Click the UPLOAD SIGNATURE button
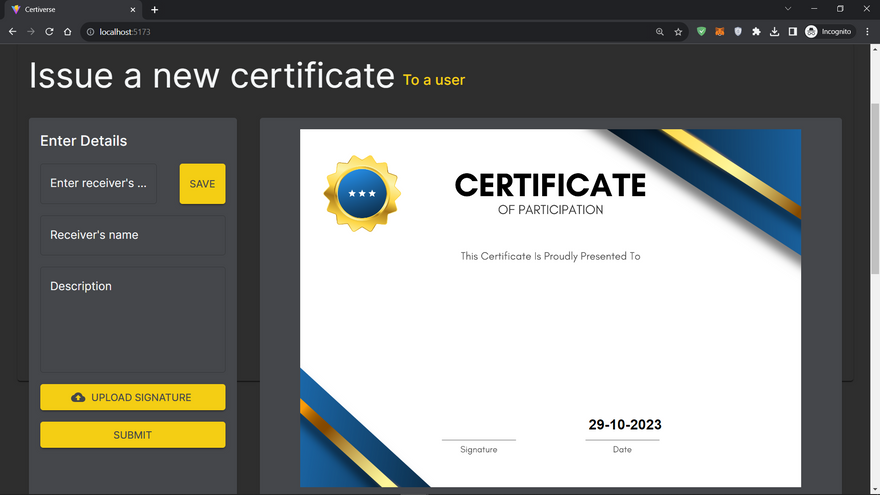This screenshot has width=880, height=495. point(132,397)
